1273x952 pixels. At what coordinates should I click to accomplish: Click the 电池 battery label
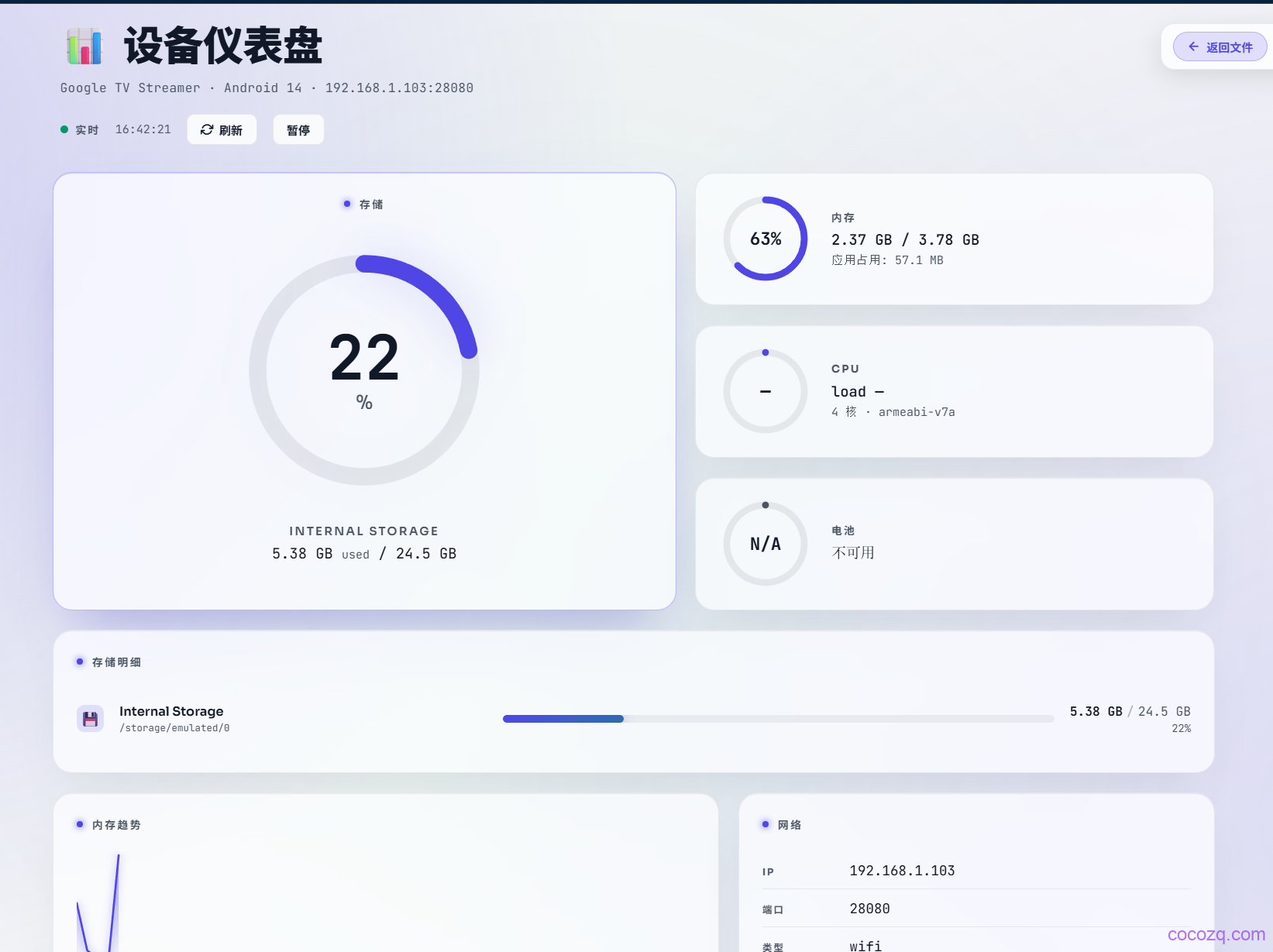[843, 531]
